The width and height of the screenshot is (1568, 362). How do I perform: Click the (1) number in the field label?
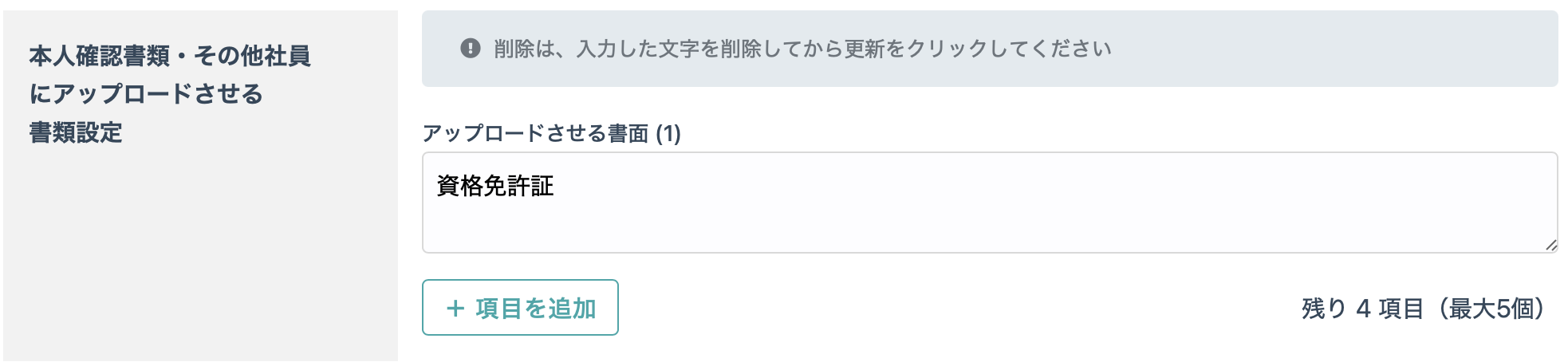668,133
